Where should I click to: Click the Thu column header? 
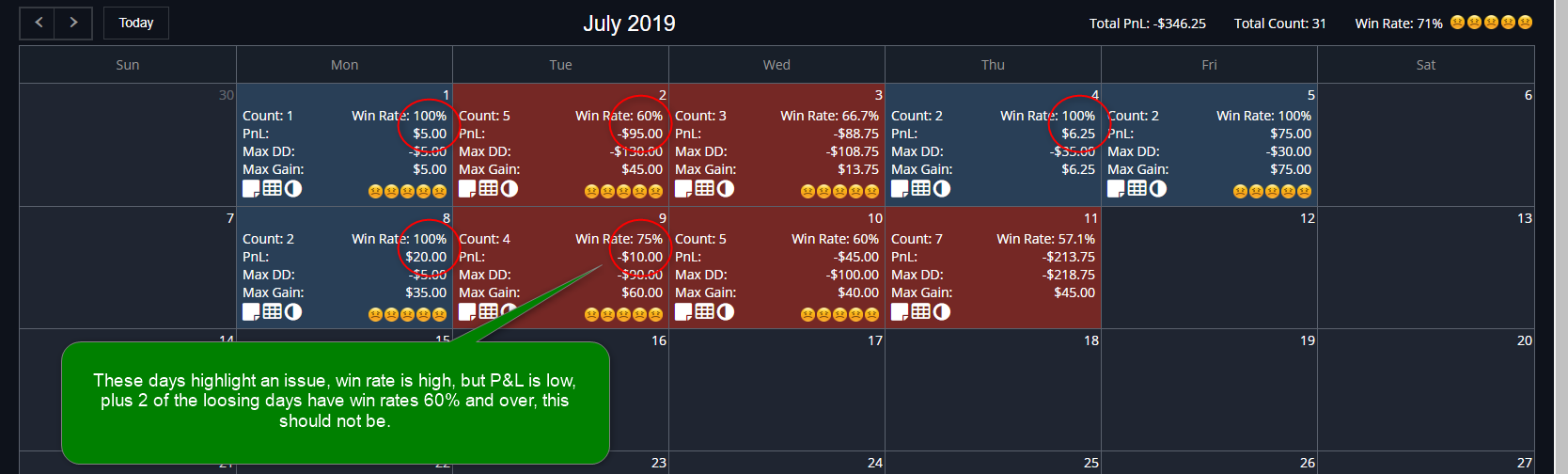click(993, 65)
